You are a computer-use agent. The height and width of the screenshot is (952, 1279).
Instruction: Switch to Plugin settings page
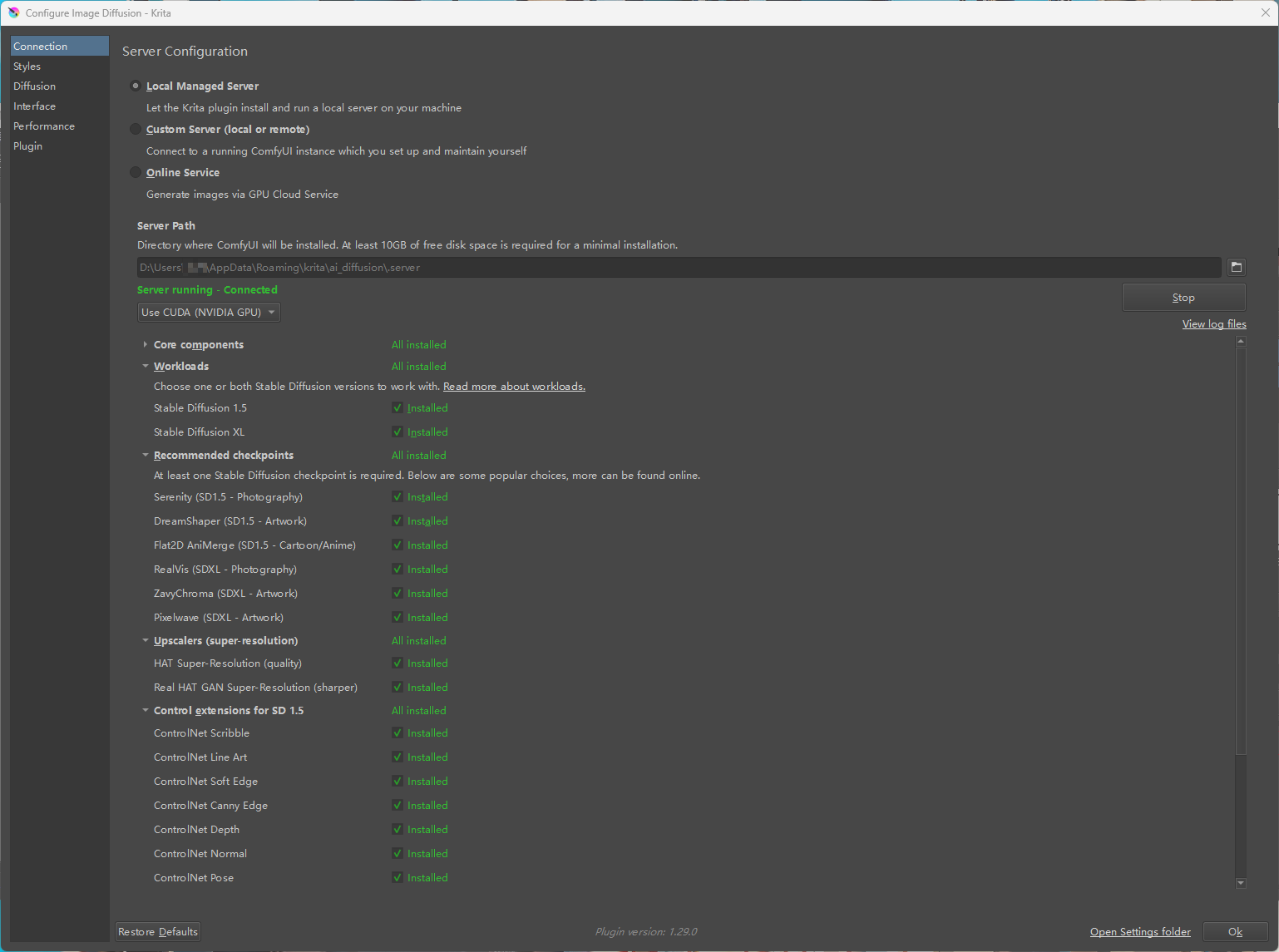[x=60, y=146]
